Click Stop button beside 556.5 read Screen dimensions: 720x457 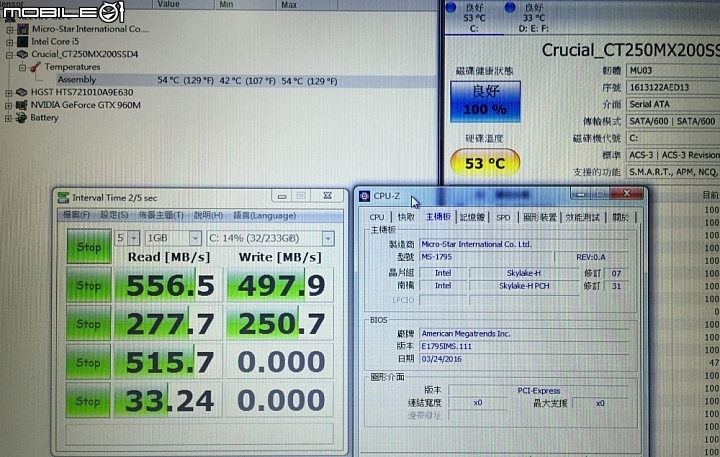point(89,285)
